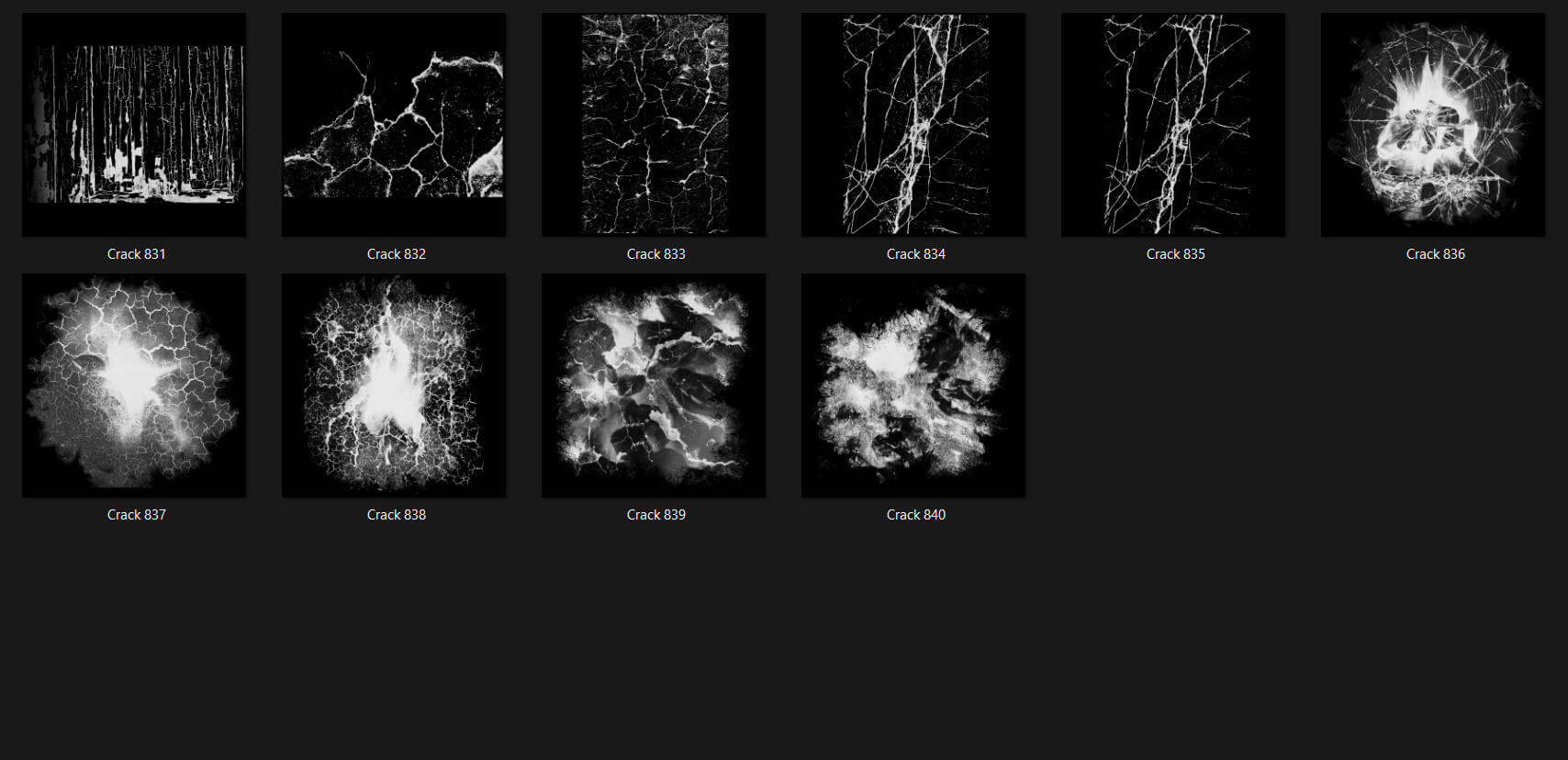
Task: Click the Crack 832 thumbnail image
Action: point(394,125)
